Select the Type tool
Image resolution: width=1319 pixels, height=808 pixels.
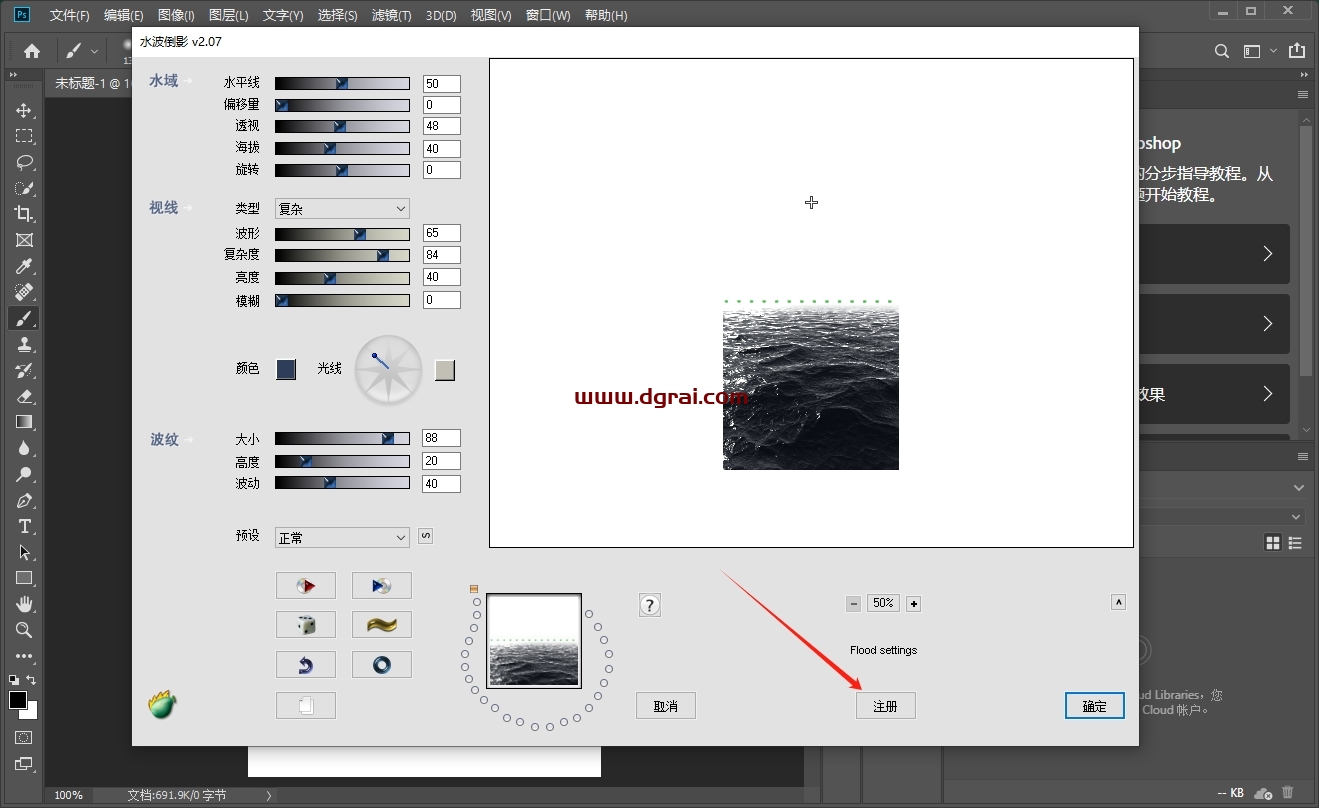tap(24, 526)
